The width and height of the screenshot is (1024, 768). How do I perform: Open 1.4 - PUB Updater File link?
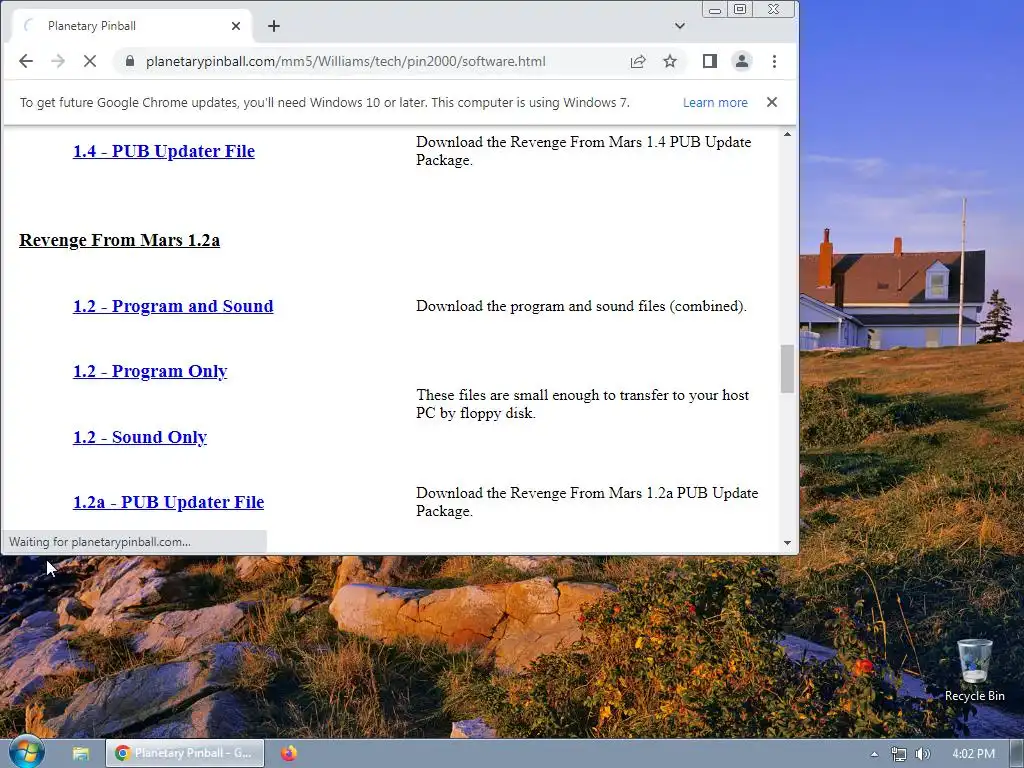(x=164, y=151)
